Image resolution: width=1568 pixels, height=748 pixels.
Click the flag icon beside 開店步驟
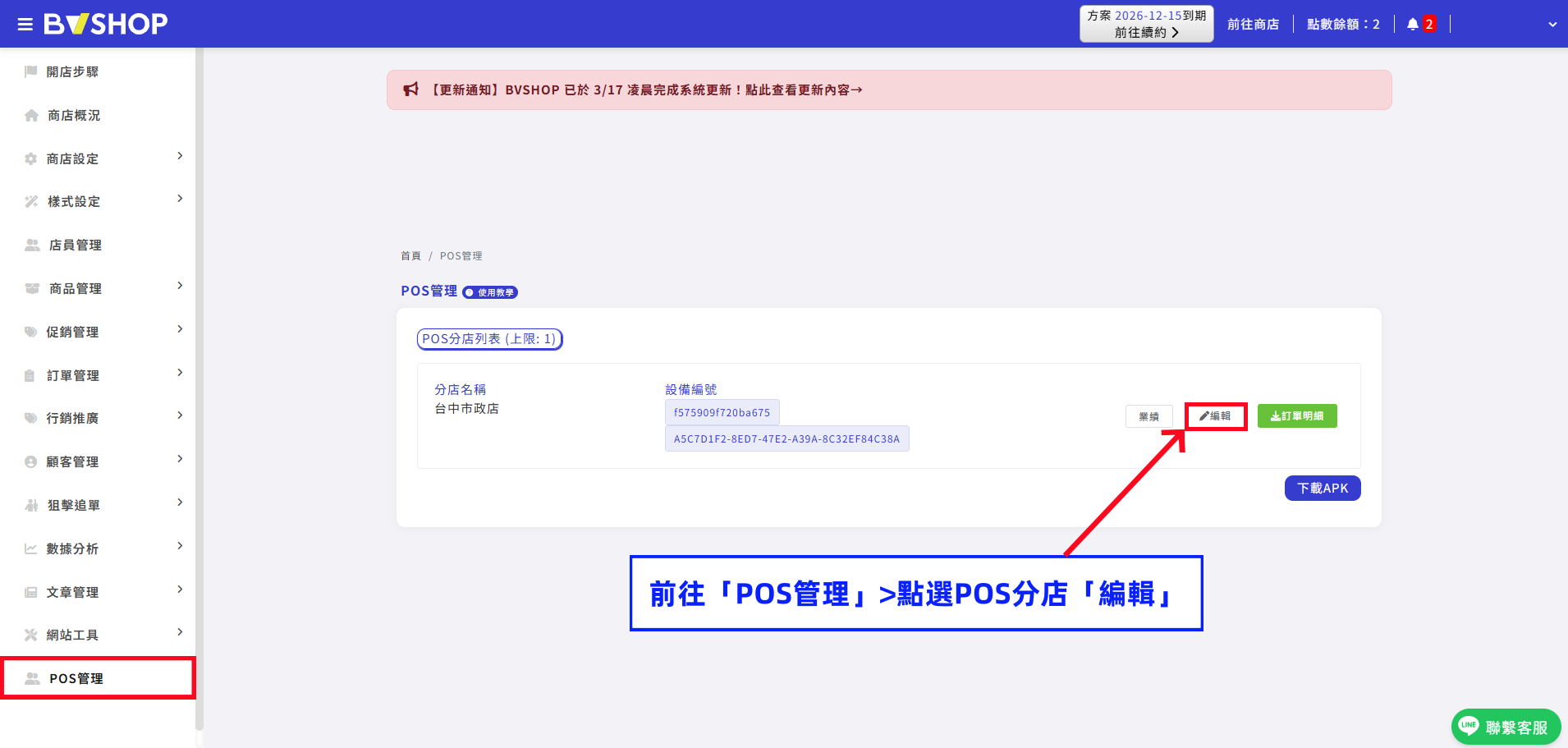[31, 71]
